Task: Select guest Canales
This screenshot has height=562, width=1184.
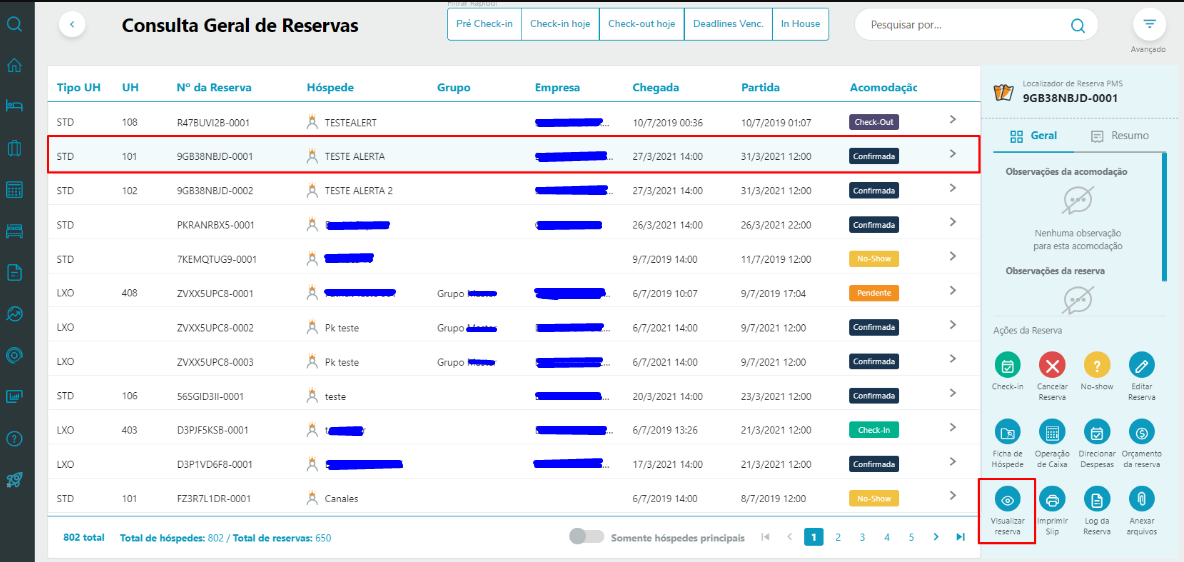Action: (341, 499)
